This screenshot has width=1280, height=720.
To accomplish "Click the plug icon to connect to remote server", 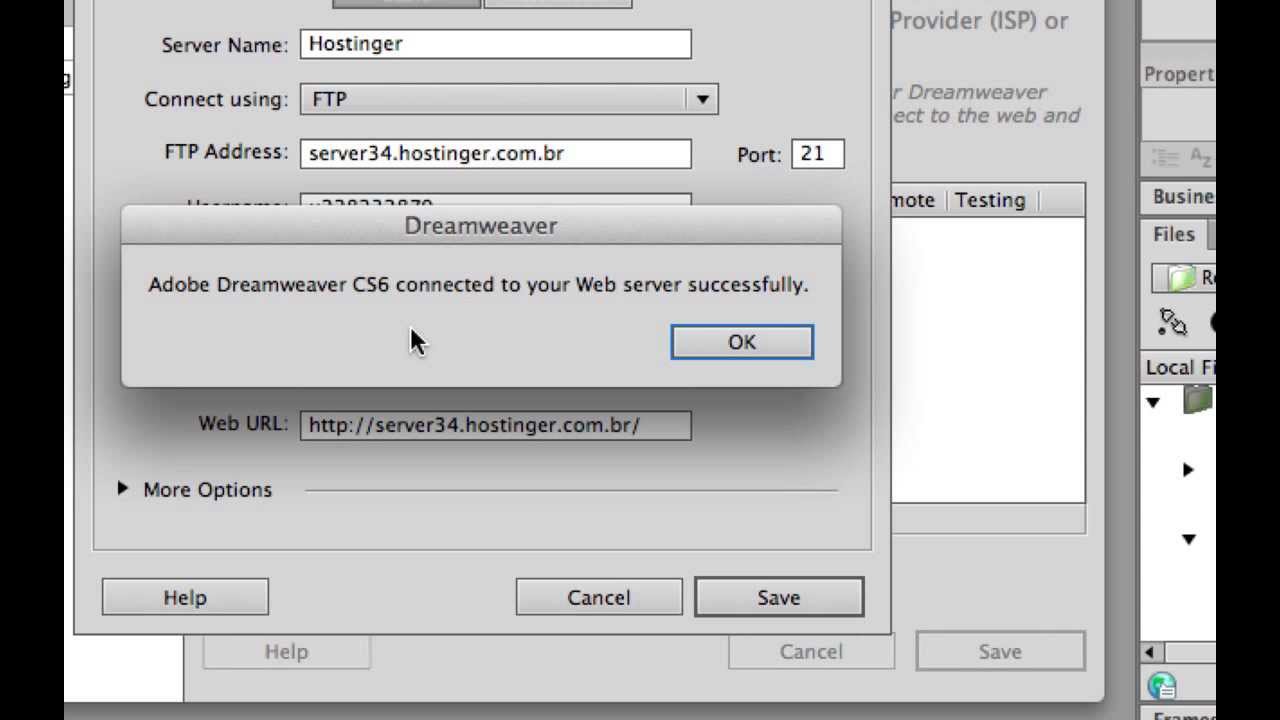I will coord(1172,322).
